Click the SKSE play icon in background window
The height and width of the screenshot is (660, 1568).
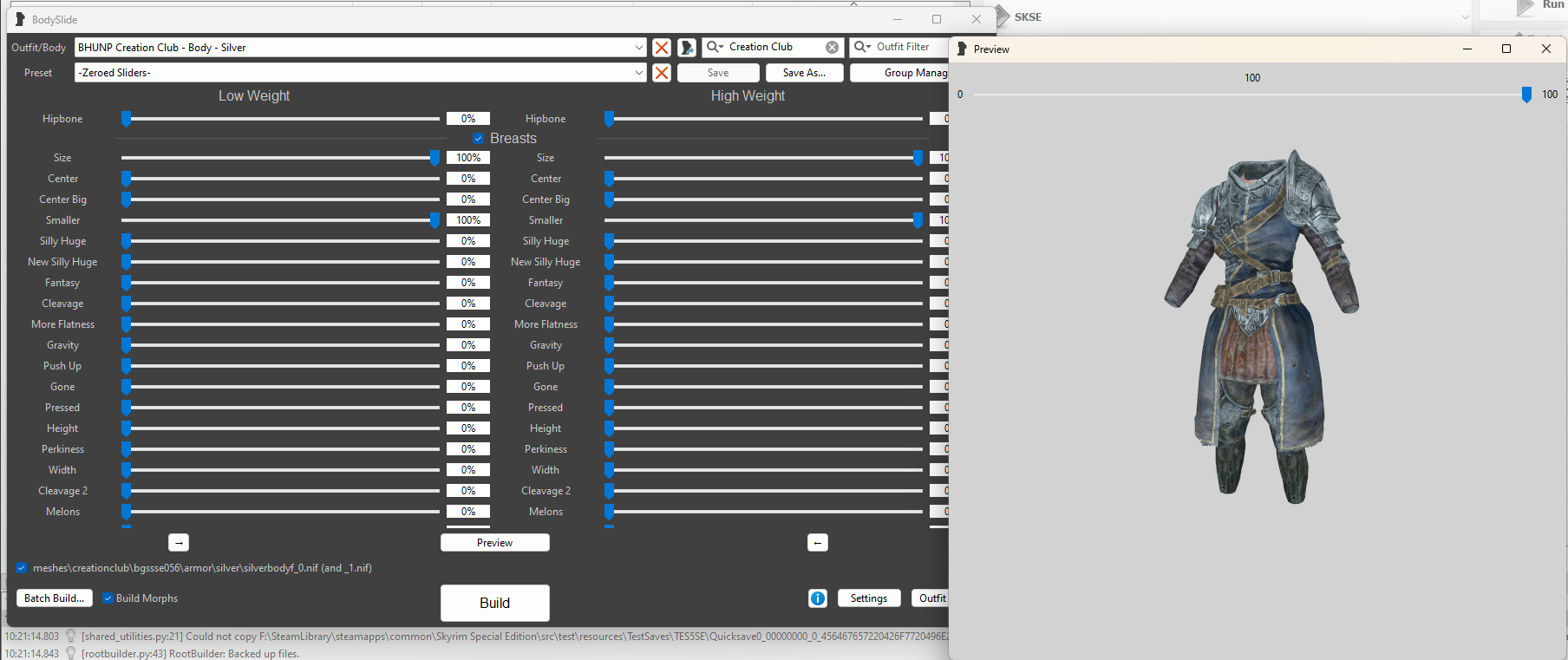pyautogui.click(x=1002, y=16)
